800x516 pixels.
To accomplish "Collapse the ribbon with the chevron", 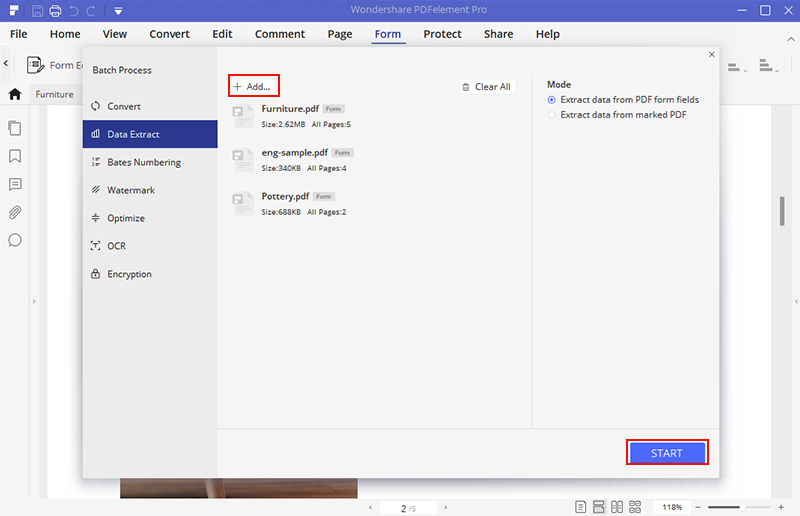I will pyautogui.click(x=791, y=39).
